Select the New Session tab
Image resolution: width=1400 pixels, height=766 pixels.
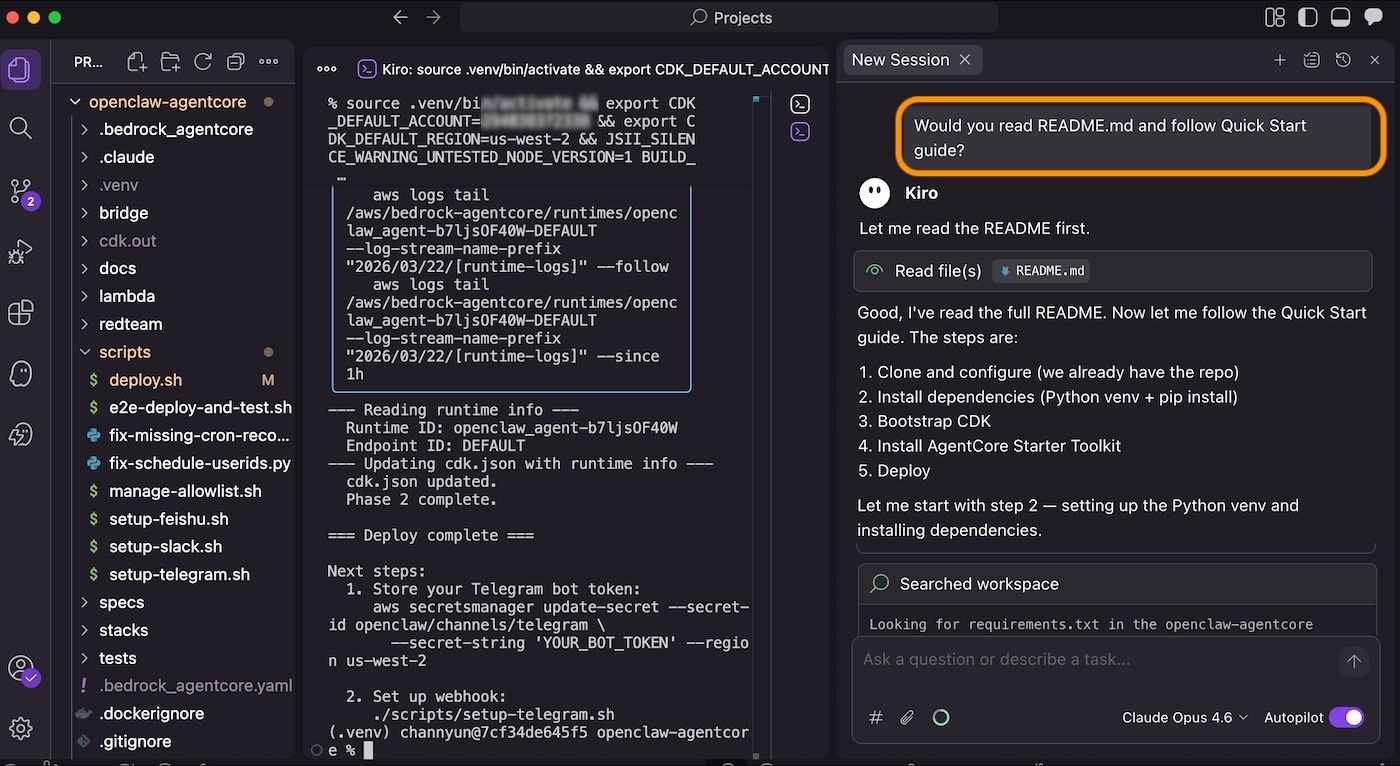coord(900,60)
